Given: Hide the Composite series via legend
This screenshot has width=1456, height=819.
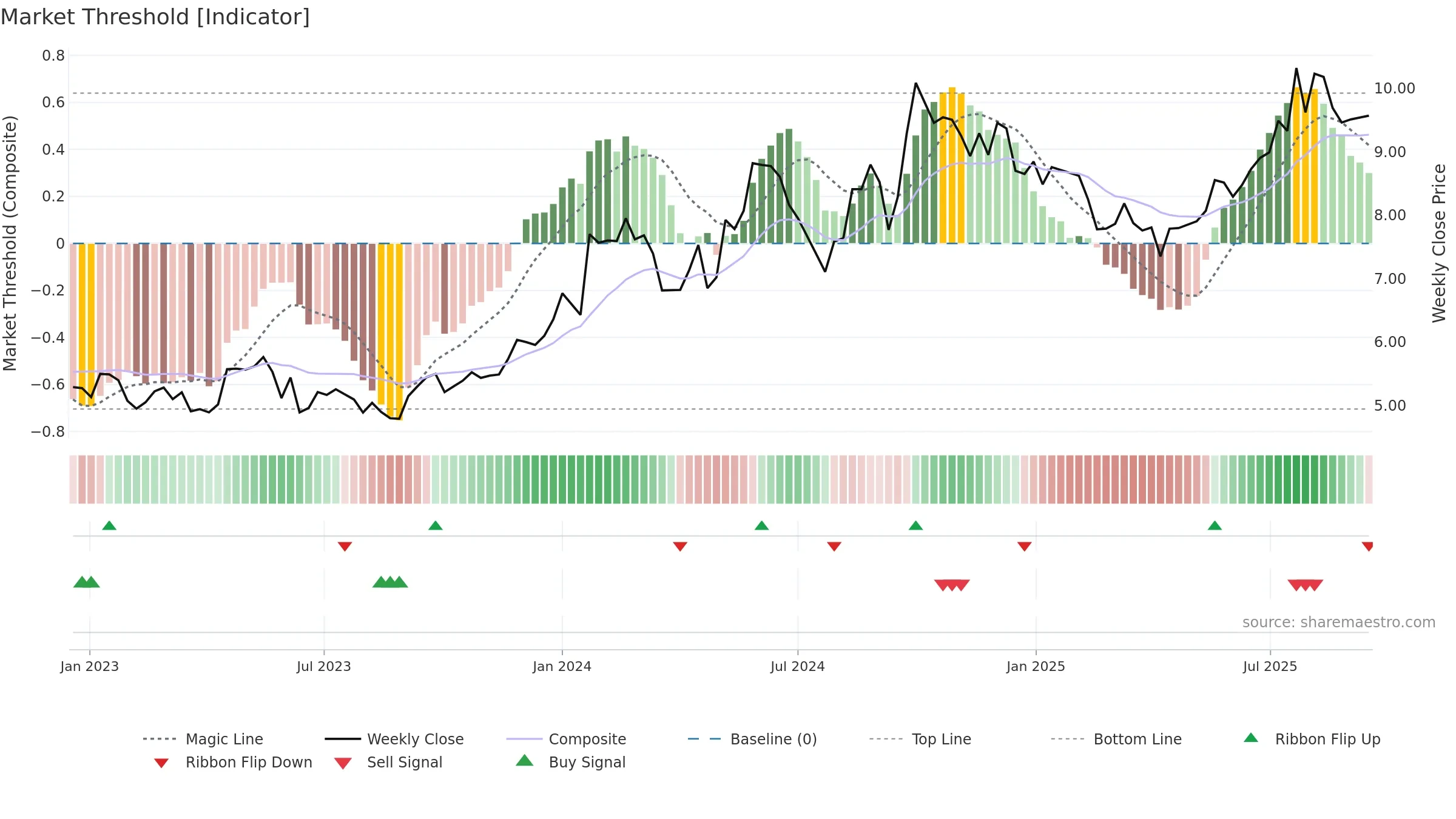Looking at the screenshot, I should 566,739.
